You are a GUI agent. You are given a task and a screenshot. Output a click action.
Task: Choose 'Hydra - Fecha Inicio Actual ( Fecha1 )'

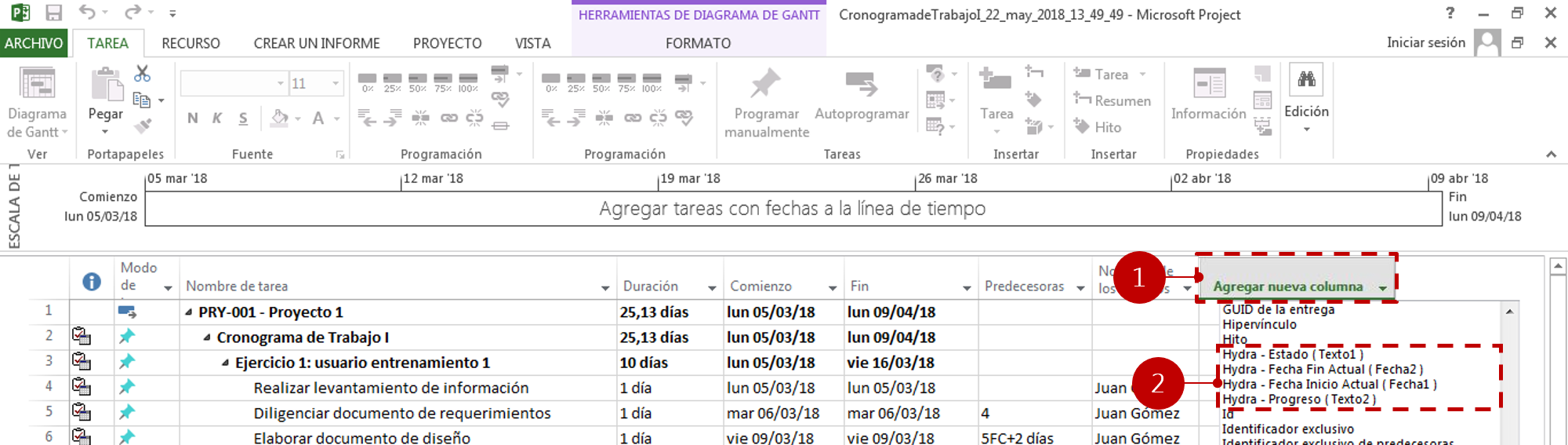pos(1330,384)
